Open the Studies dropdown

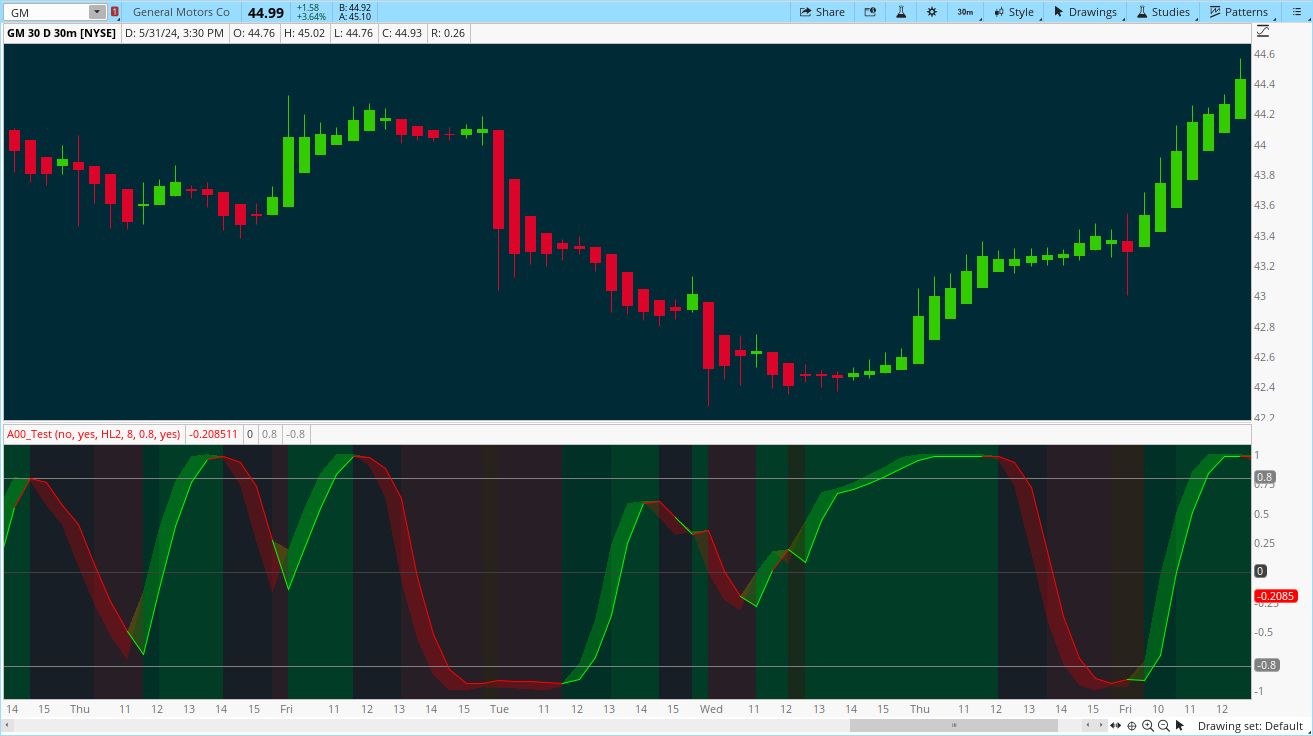(x=1162, y=12)
